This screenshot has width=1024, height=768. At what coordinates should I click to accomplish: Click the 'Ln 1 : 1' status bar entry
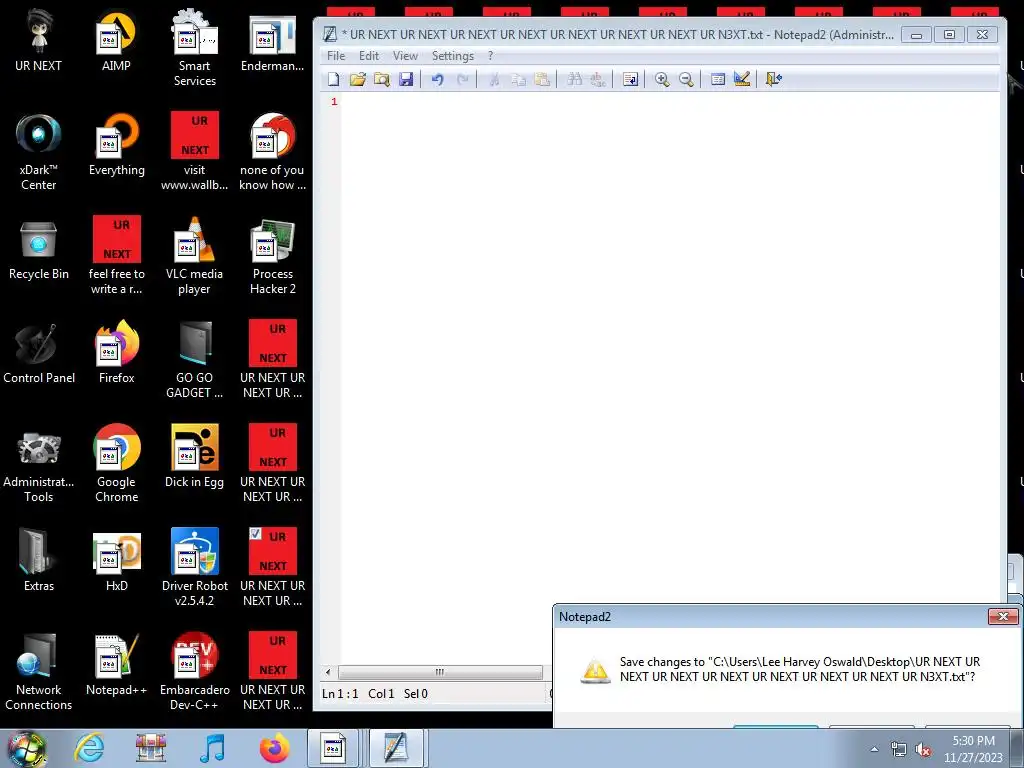(340, 694)
